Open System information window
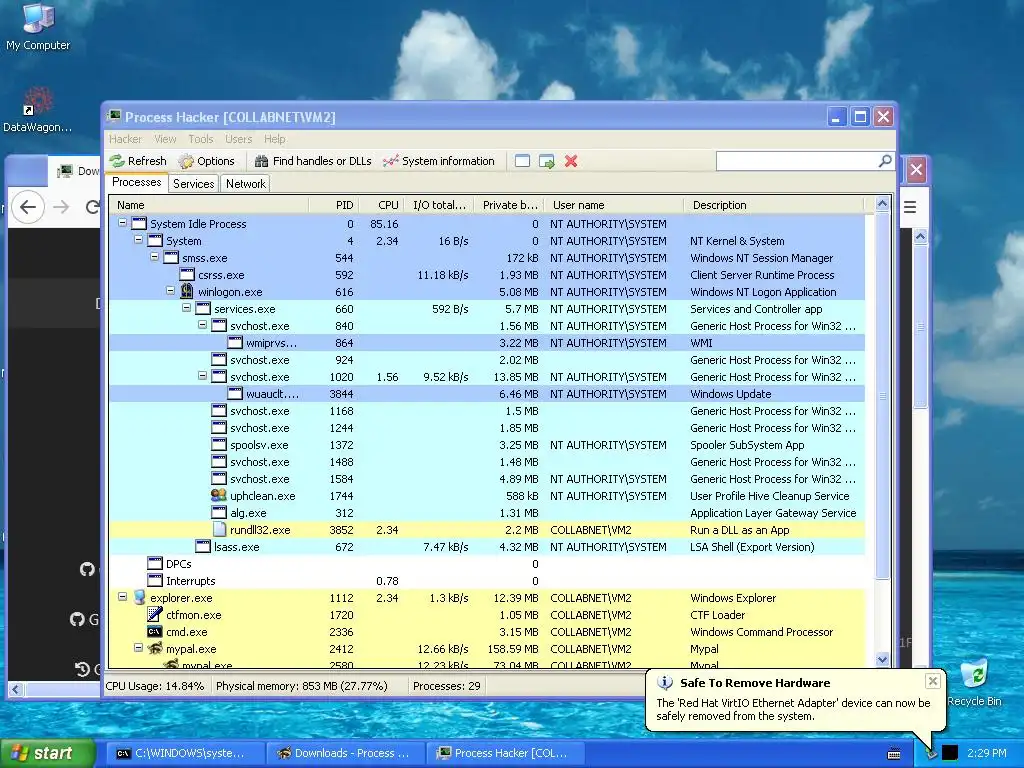 click(439, 161)
